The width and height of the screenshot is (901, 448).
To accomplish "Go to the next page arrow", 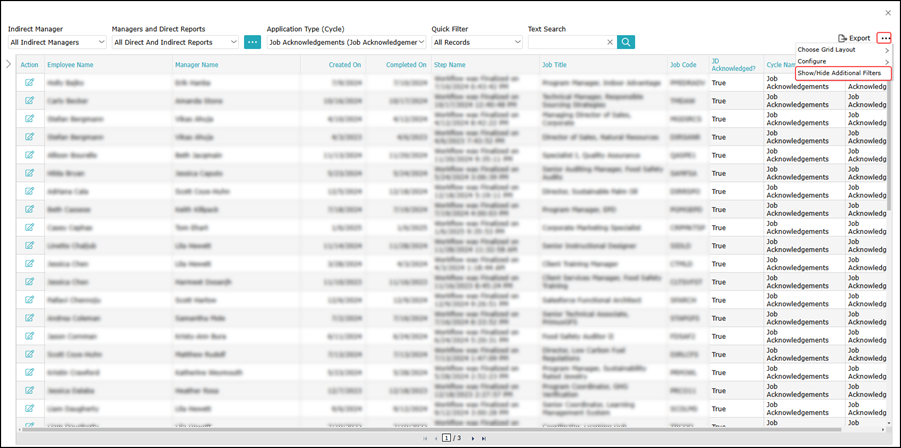I will (471, 438).
